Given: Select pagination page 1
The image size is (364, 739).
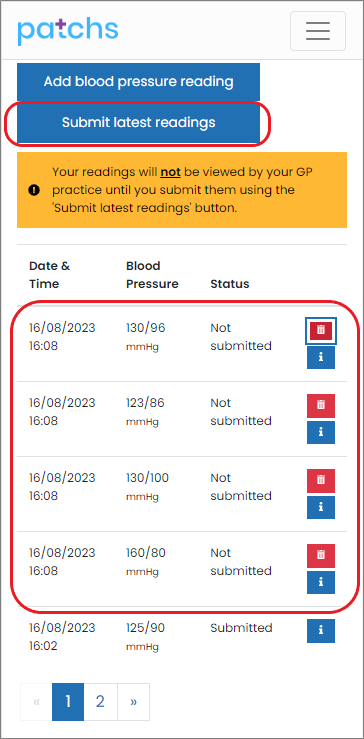Looking at the screenshot, I should [x=68, y=702].
